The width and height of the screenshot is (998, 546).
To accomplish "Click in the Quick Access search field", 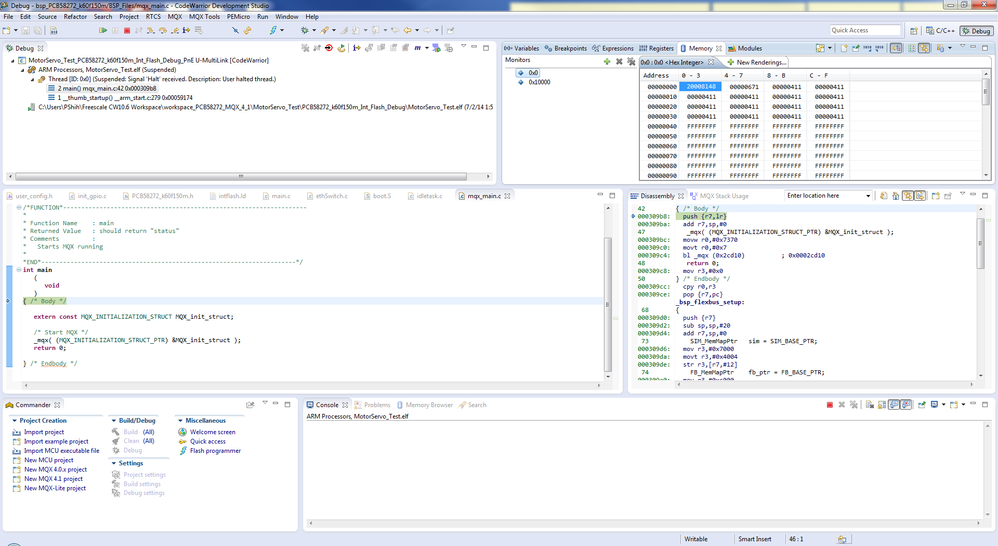I will point(864,31).
